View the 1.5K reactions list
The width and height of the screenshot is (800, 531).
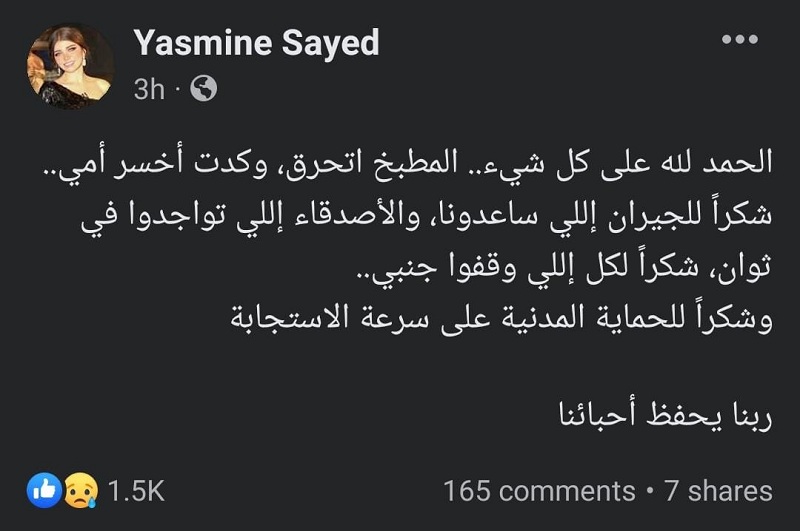pyautogui.click(x=136, y=491)
